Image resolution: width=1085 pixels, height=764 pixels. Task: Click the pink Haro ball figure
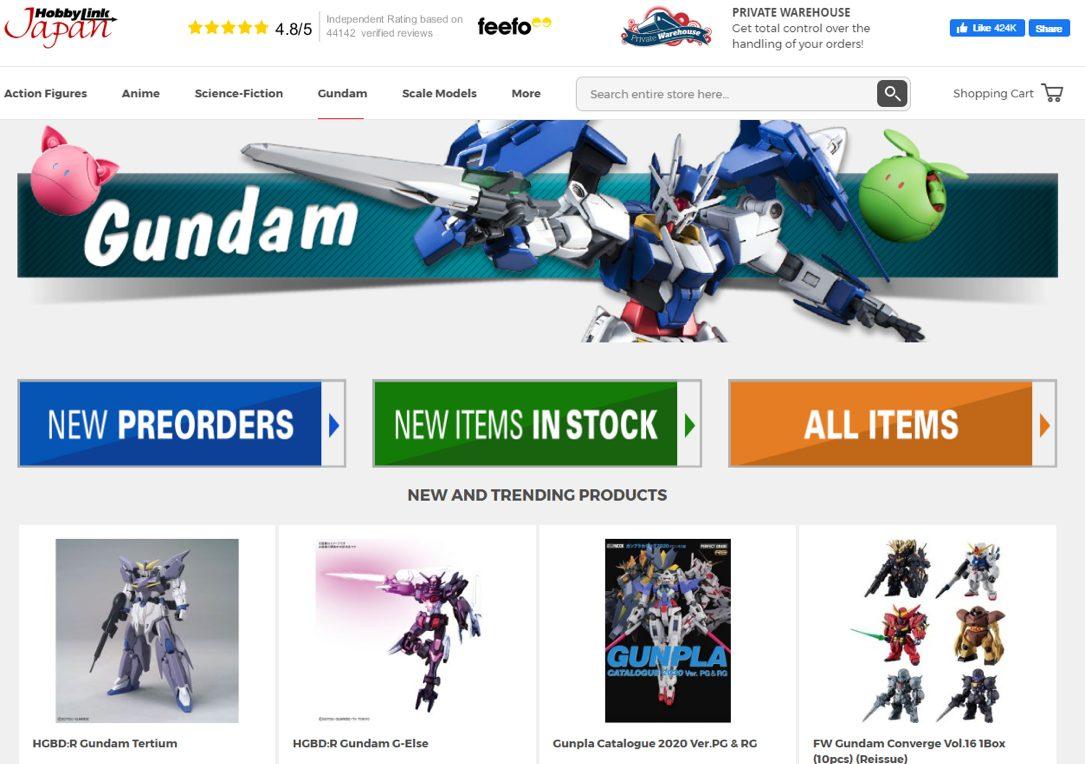pyautogui.click(x=71, y=171)
